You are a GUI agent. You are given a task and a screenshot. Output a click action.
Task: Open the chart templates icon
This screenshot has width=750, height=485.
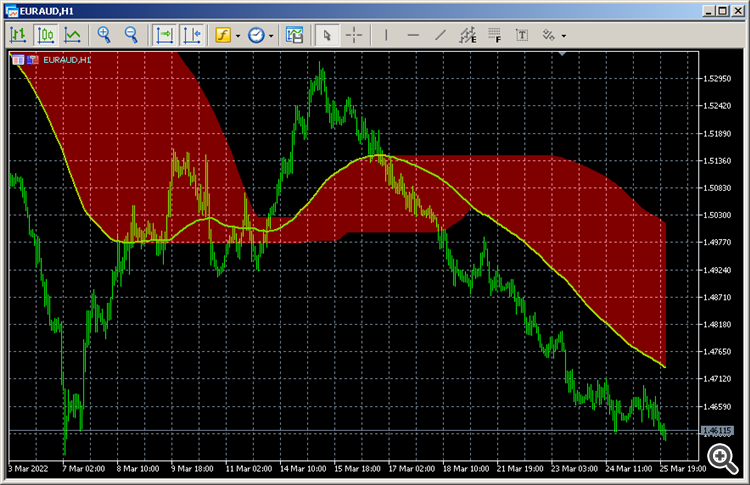294,35
